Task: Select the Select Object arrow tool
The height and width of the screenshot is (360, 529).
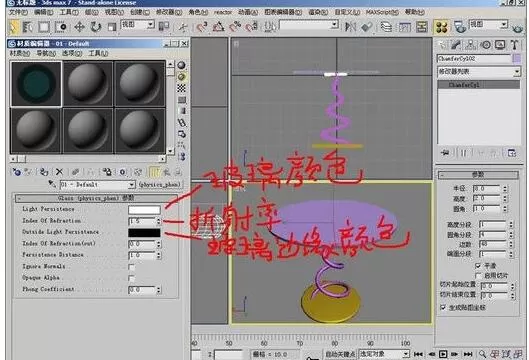Action: click(x=12, y=27)
